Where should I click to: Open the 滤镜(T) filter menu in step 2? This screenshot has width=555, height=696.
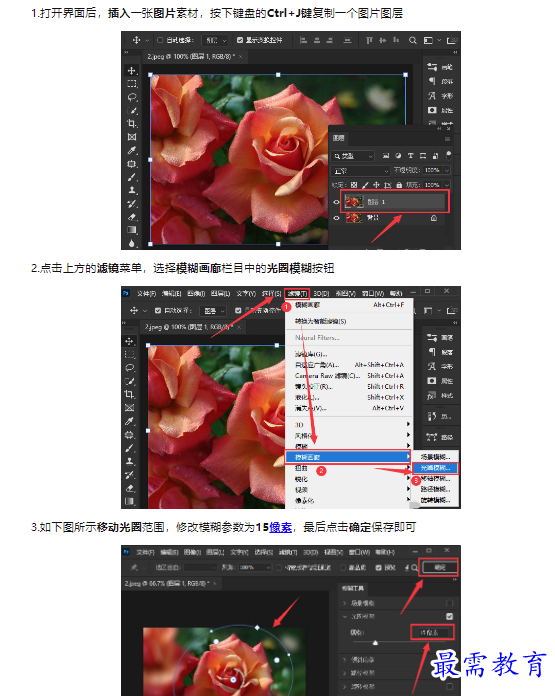tap(297, 293)
